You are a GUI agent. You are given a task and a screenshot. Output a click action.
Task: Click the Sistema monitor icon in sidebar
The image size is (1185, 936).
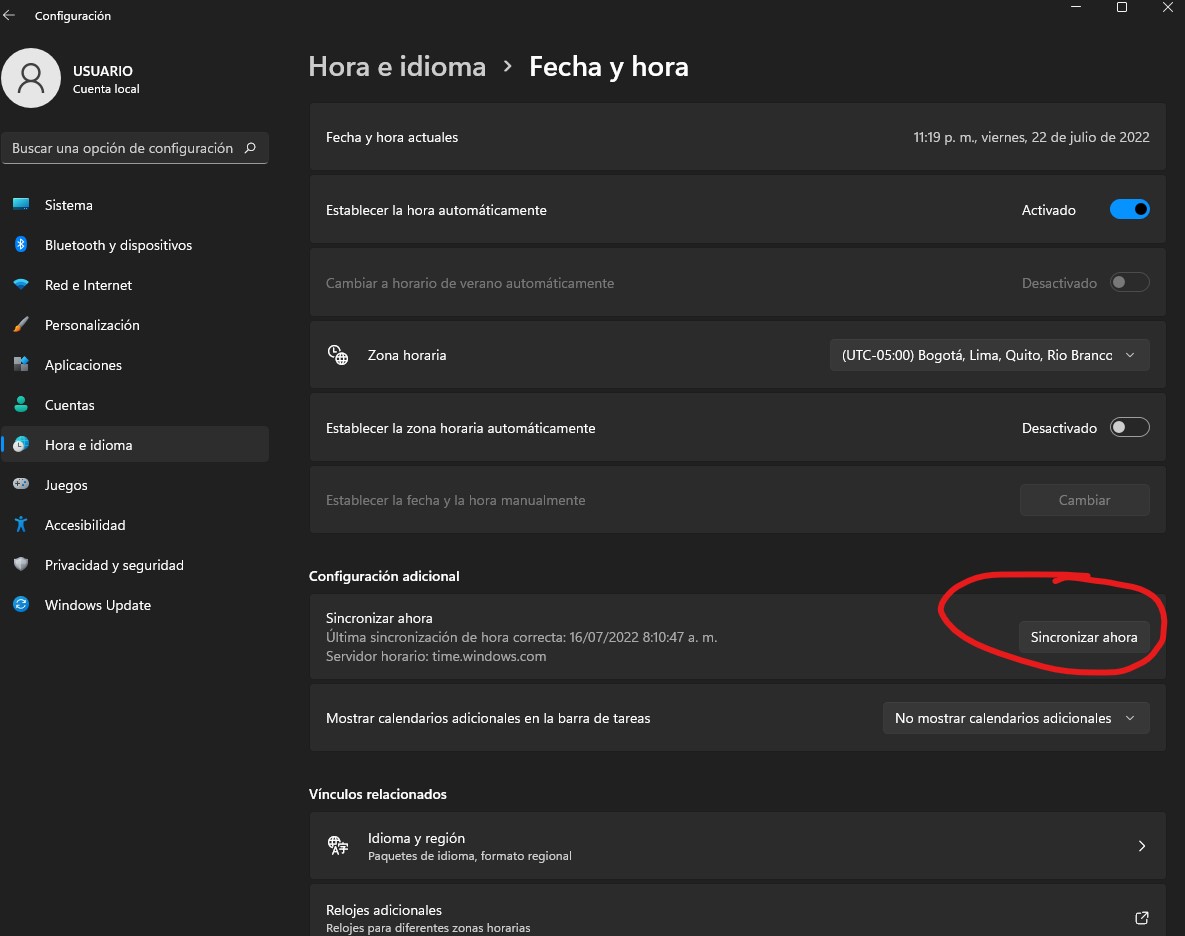pyautogui.click(x=21, y=205)
